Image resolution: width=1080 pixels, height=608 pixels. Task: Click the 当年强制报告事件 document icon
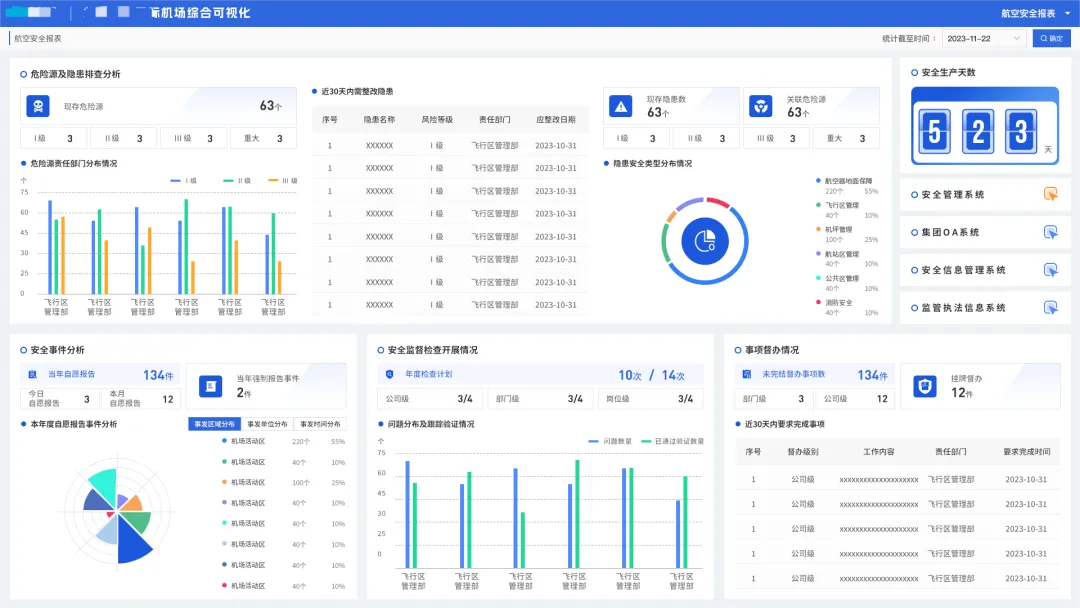tap(210, 386)
